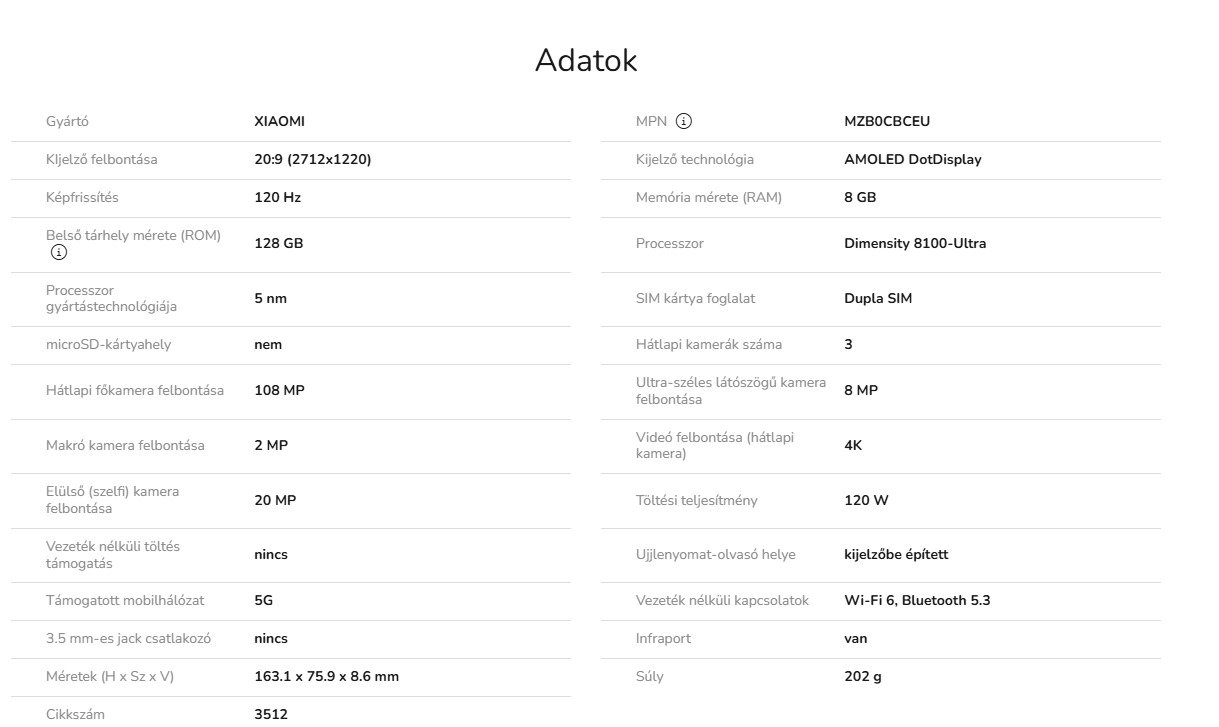Select the Dupla SIM value

878,298
